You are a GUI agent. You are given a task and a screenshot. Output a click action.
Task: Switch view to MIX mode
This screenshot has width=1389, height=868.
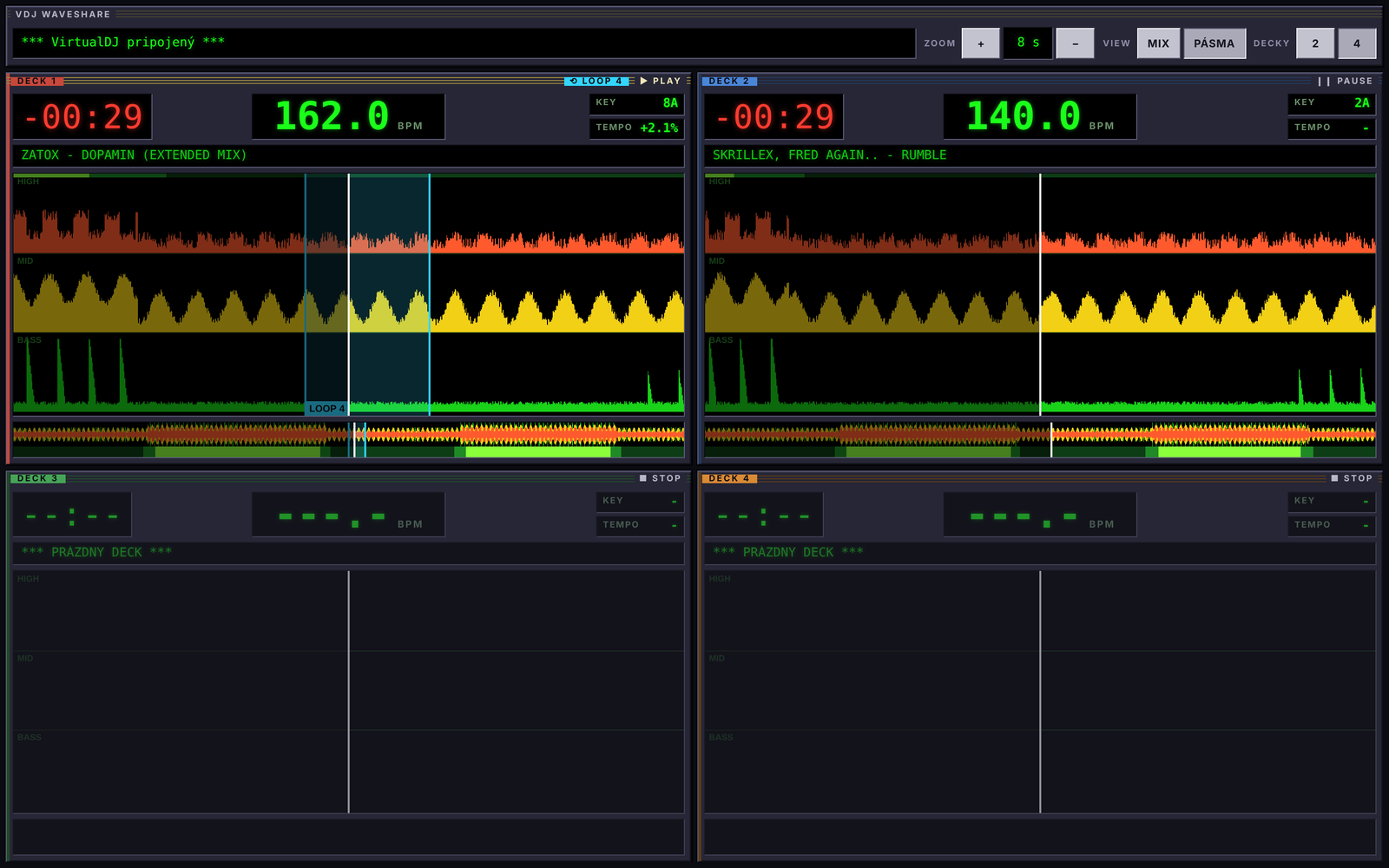pyautogui.click(x=1158, y=43)
